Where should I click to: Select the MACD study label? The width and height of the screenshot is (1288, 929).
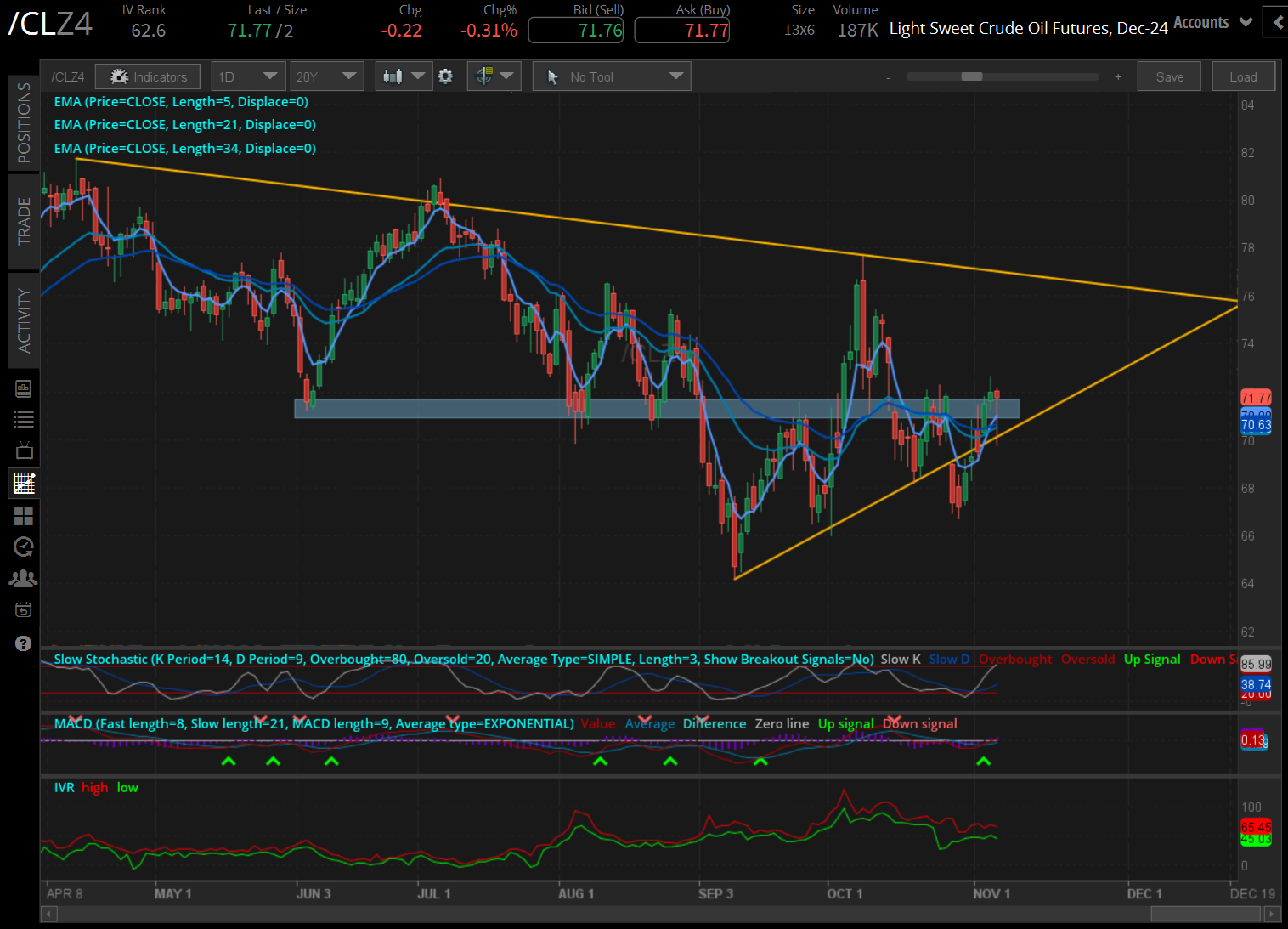coord(314,723)
